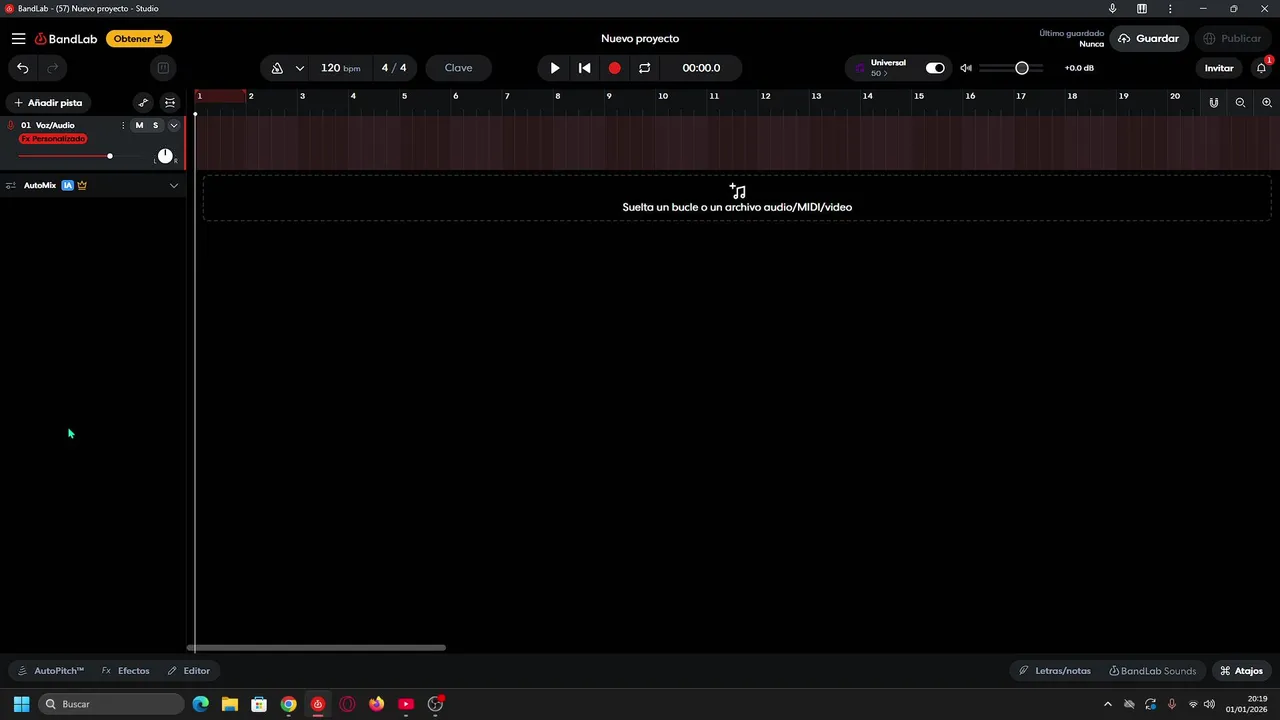Viewport: 1280px width, 720px height.
Task: Redo the last action
Action: pyautogui.click(x=53, y=68)
